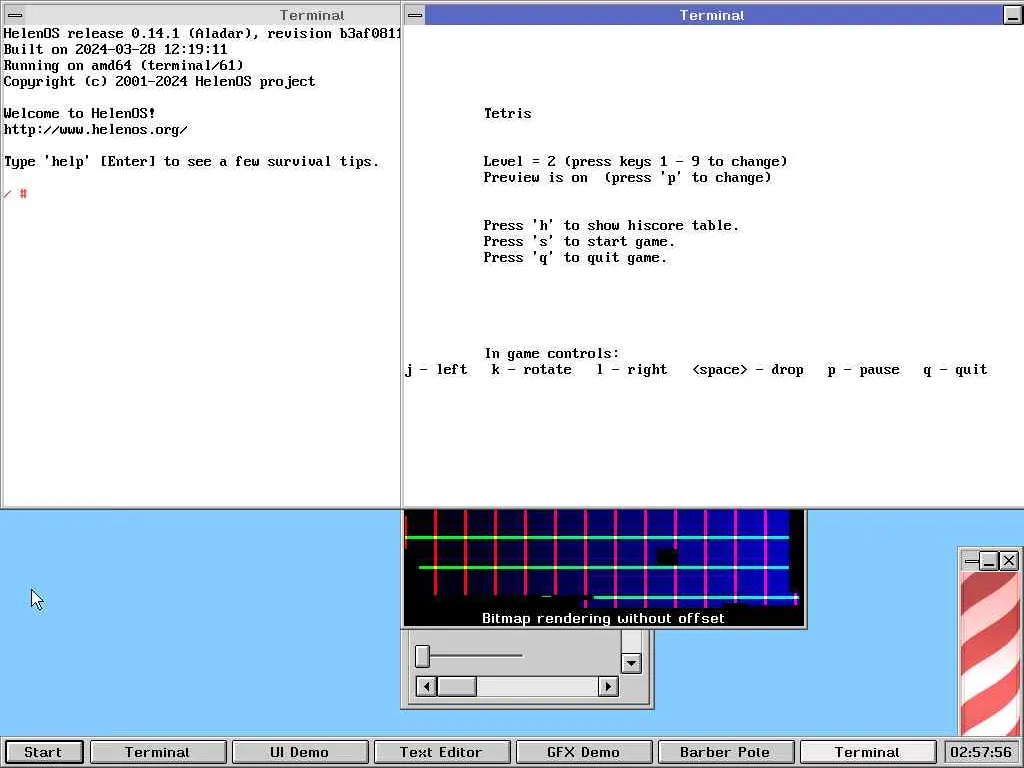Select GFX Demo in the taskbar
Viewport: 1024px width, 768px height.
583,752
